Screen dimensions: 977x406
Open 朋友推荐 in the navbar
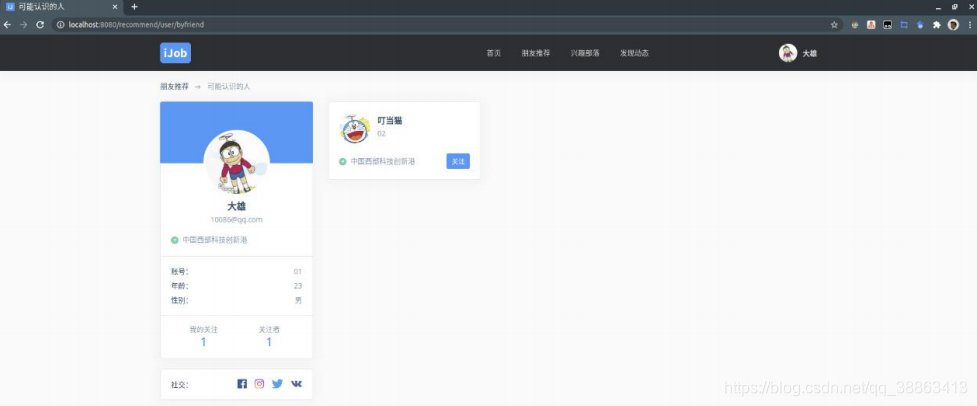click(x=536, y=53)
